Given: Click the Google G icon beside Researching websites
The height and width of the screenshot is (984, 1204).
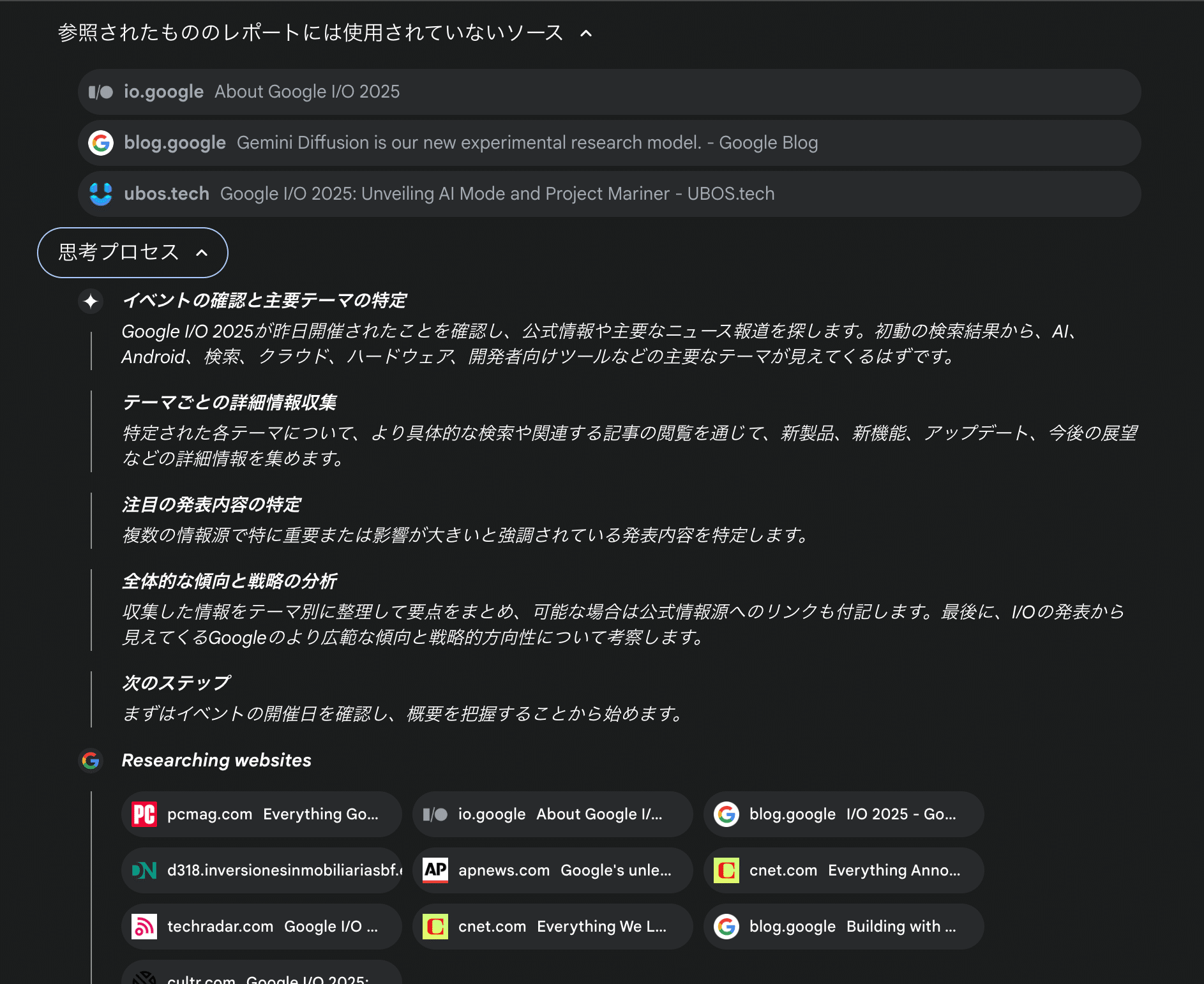Looking at the screenshot, I should [x=91, y=761].
